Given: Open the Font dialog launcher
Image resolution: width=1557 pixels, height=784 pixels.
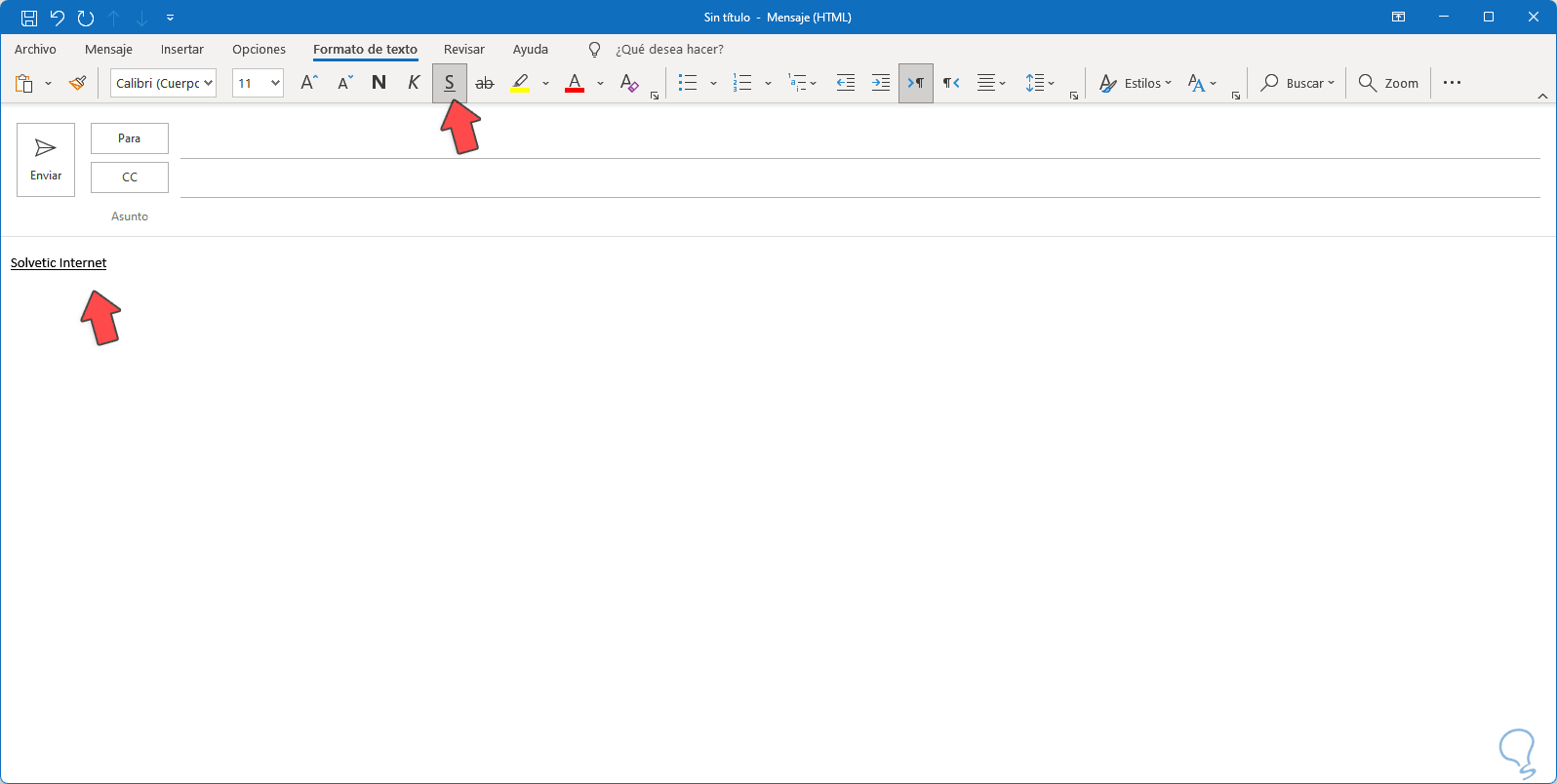Looking at the screenshot, I should (655, 96).
